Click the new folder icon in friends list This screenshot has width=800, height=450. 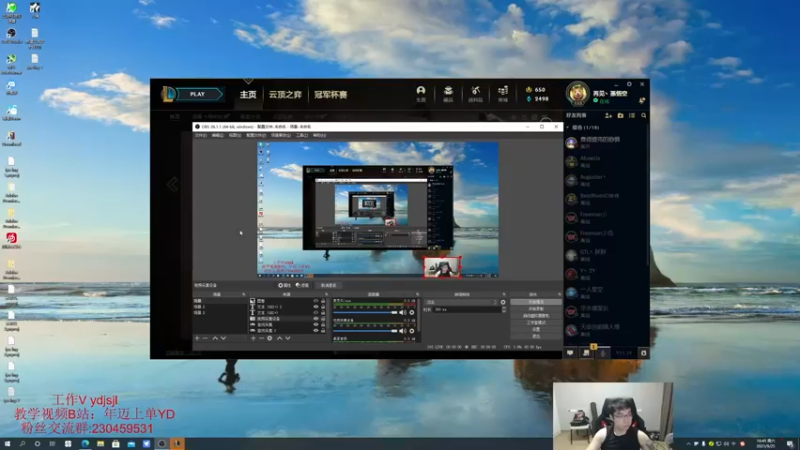[x=620, y=116]
